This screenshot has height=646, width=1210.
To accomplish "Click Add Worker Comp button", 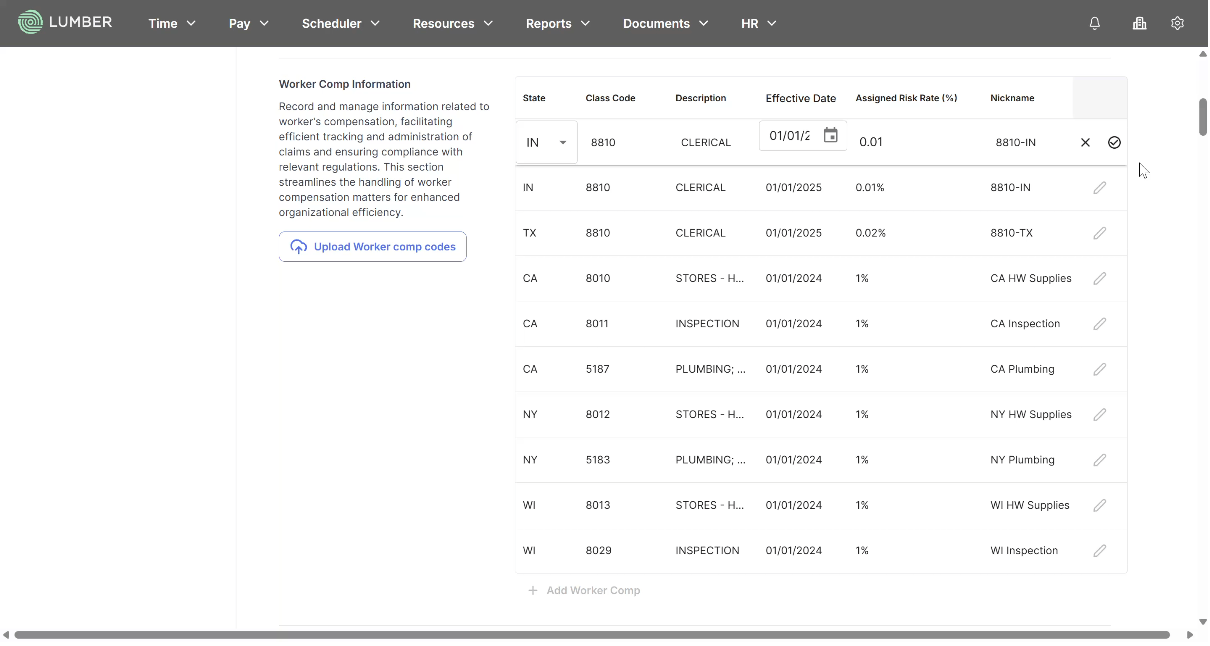I will [x=584, y=591].
